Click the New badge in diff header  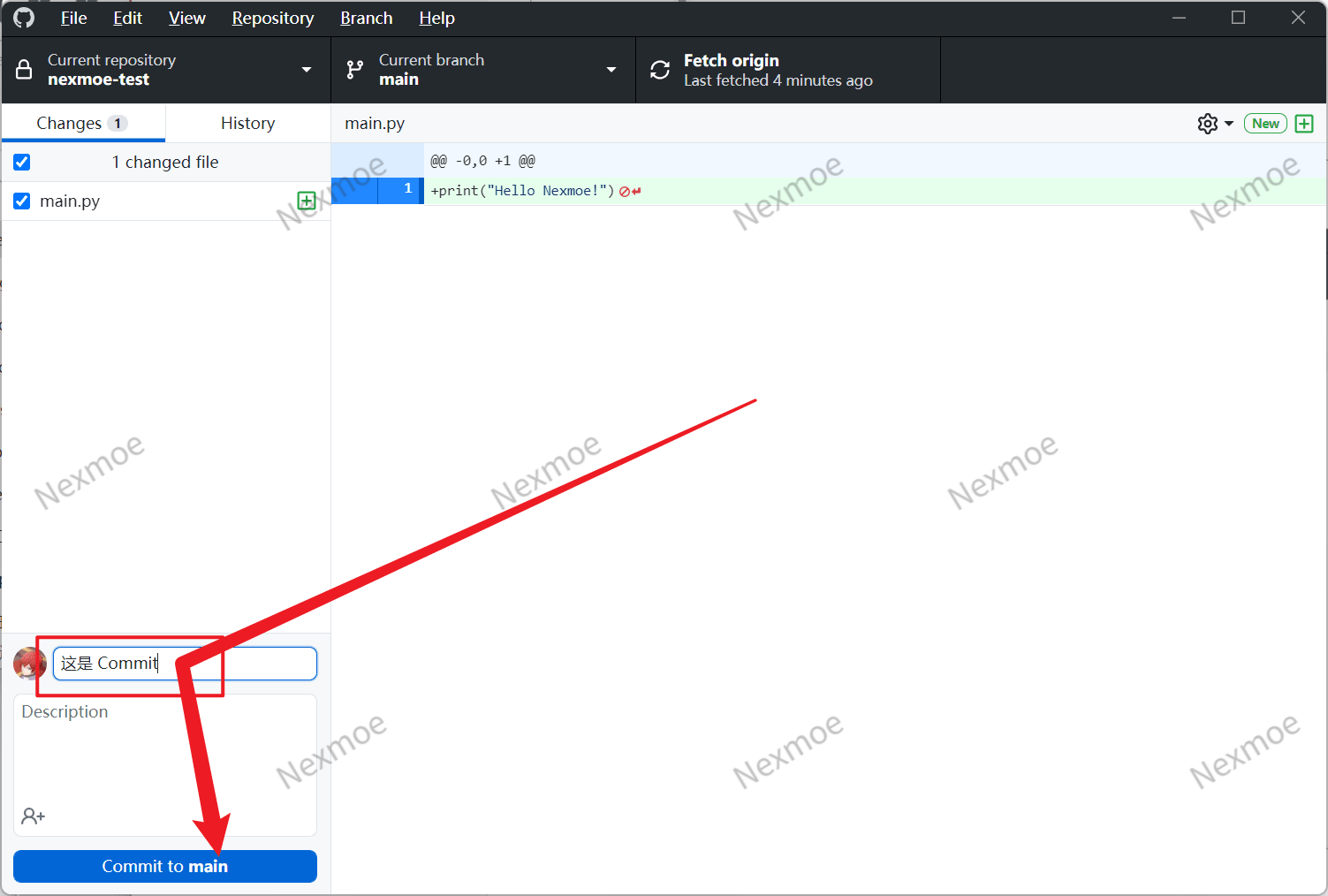coord(1265,124)
